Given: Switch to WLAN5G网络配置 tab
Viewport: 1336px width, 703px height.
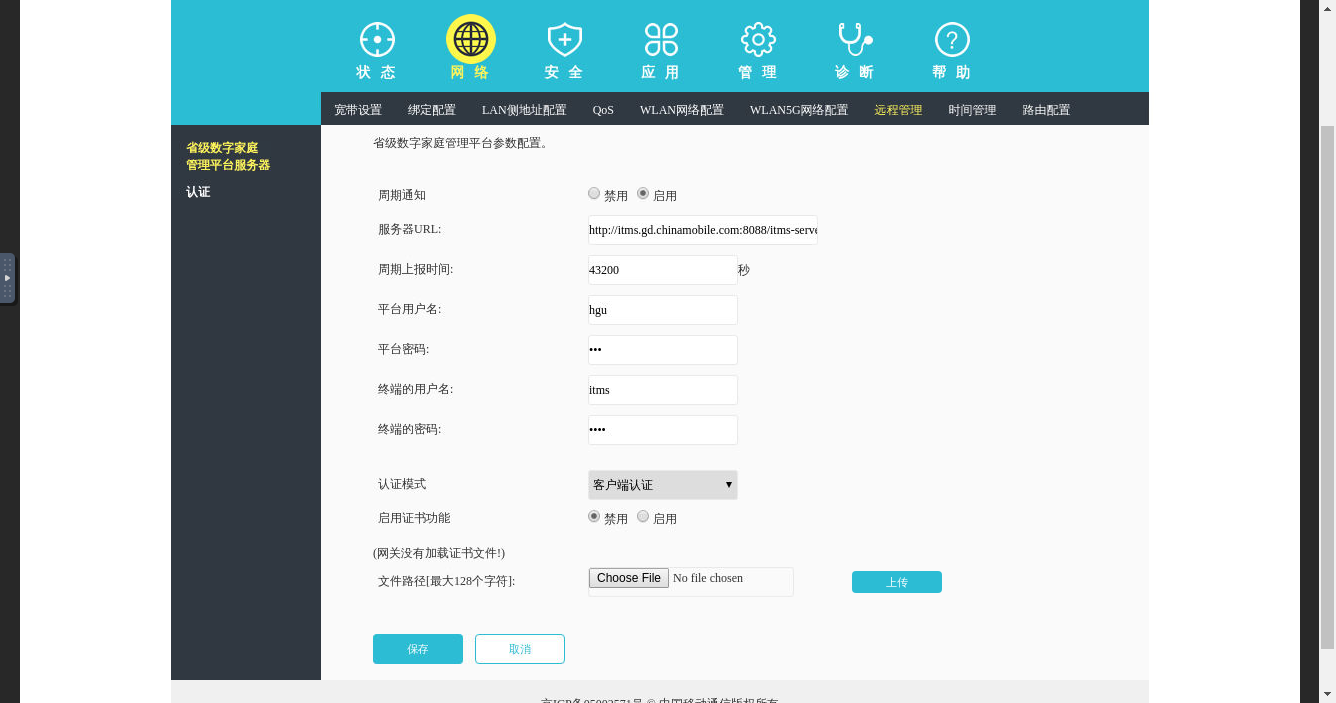Looking at the screenshot, I should click(x=799, y=110).
